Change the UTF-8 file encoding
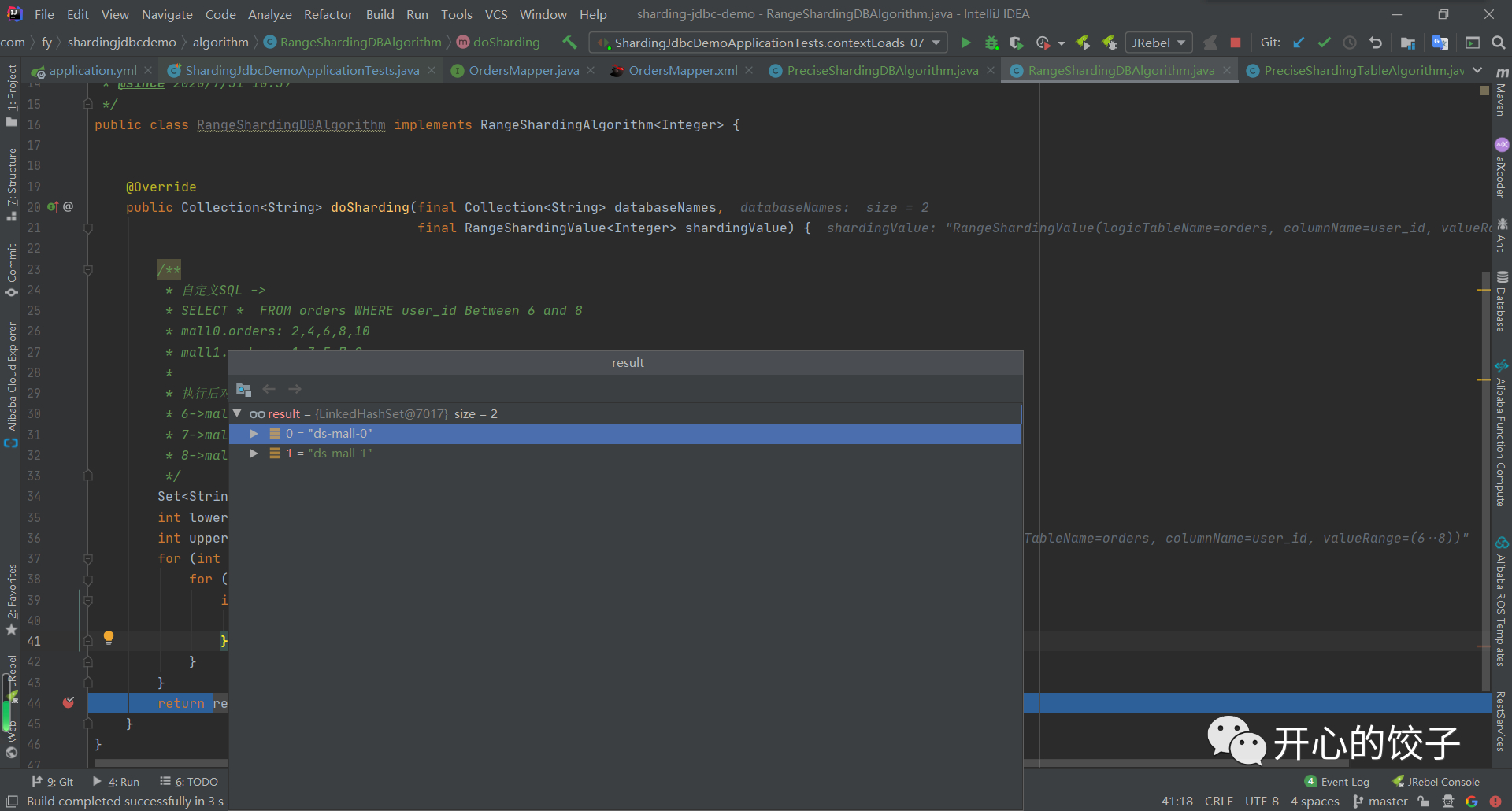The height and width of the screenshot is (811, 1512). 1262,802
